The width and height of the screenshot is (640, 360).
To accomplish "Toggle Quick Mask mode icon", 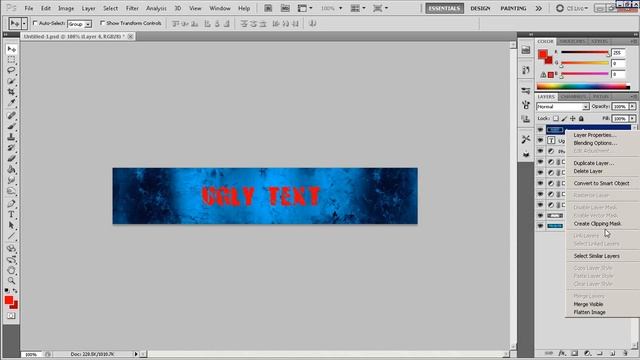I will coord(11,316).
